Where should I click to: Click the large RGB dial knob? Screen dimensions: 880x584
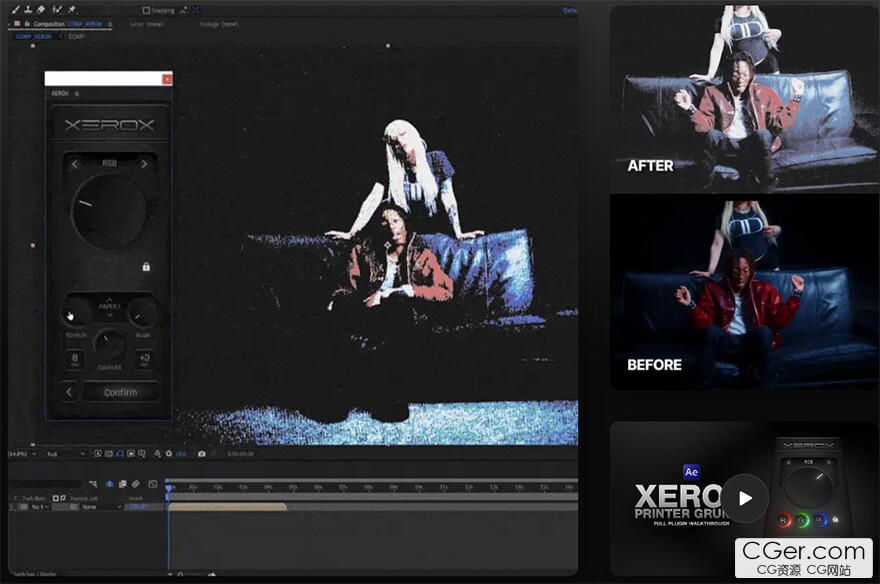point(109,211)
